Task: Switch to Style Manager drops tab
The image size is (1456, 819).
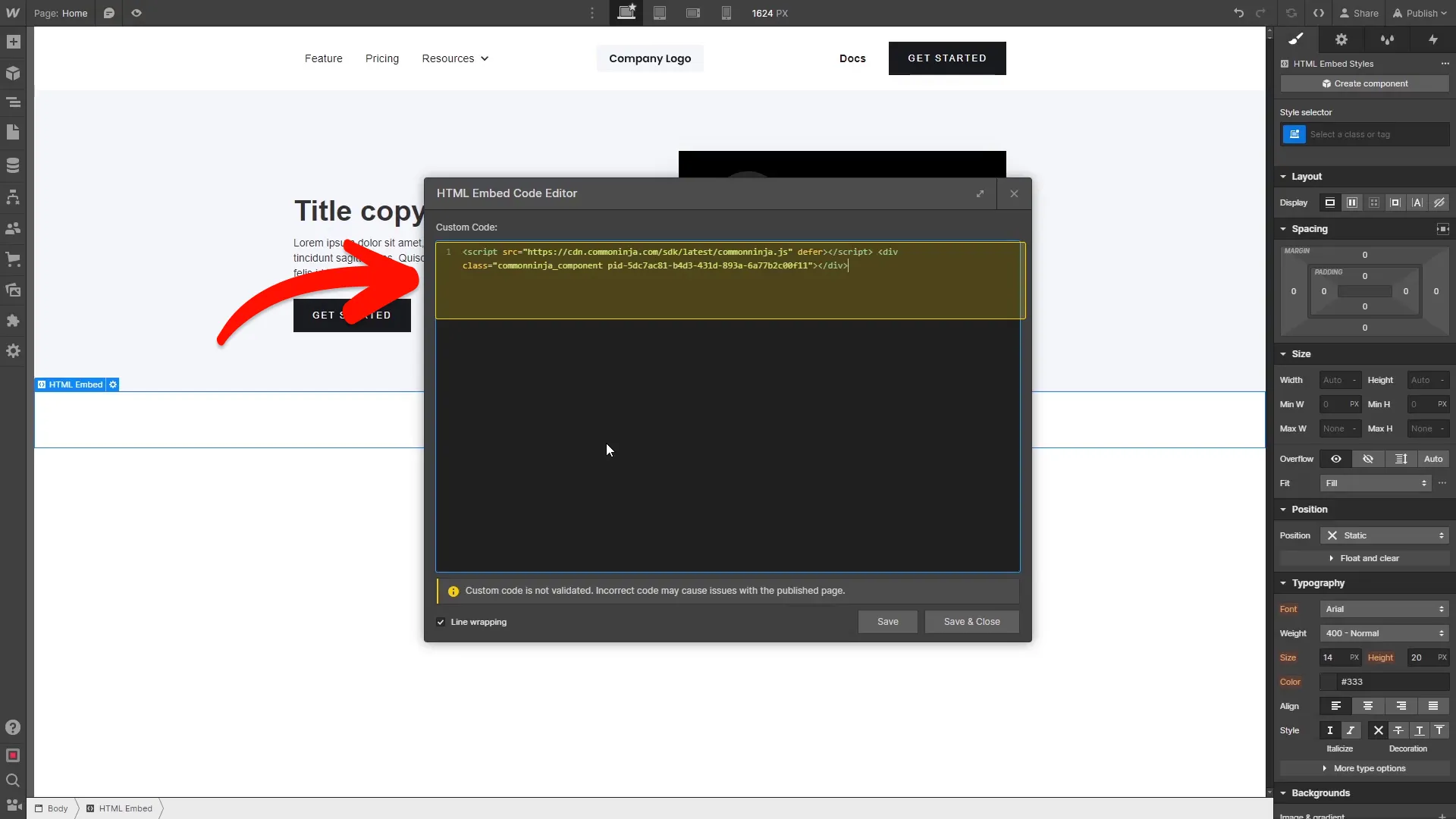Action: pyautogui.click(x=1387, y=39)
